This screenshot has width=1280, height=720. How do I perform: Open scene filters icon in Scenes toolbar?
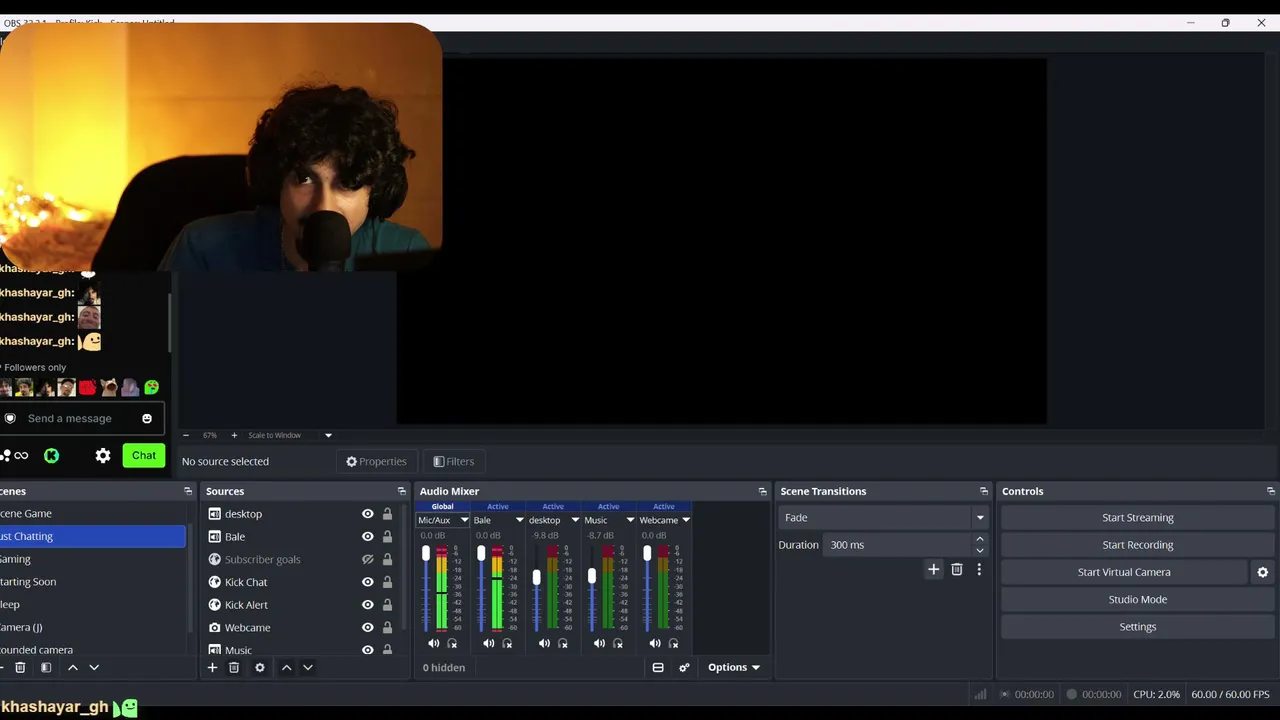pyautogui.click(x=46, y=667)
